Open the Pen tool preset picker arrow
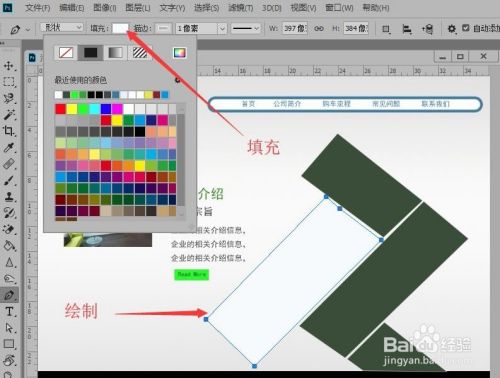 click(28, 30)
